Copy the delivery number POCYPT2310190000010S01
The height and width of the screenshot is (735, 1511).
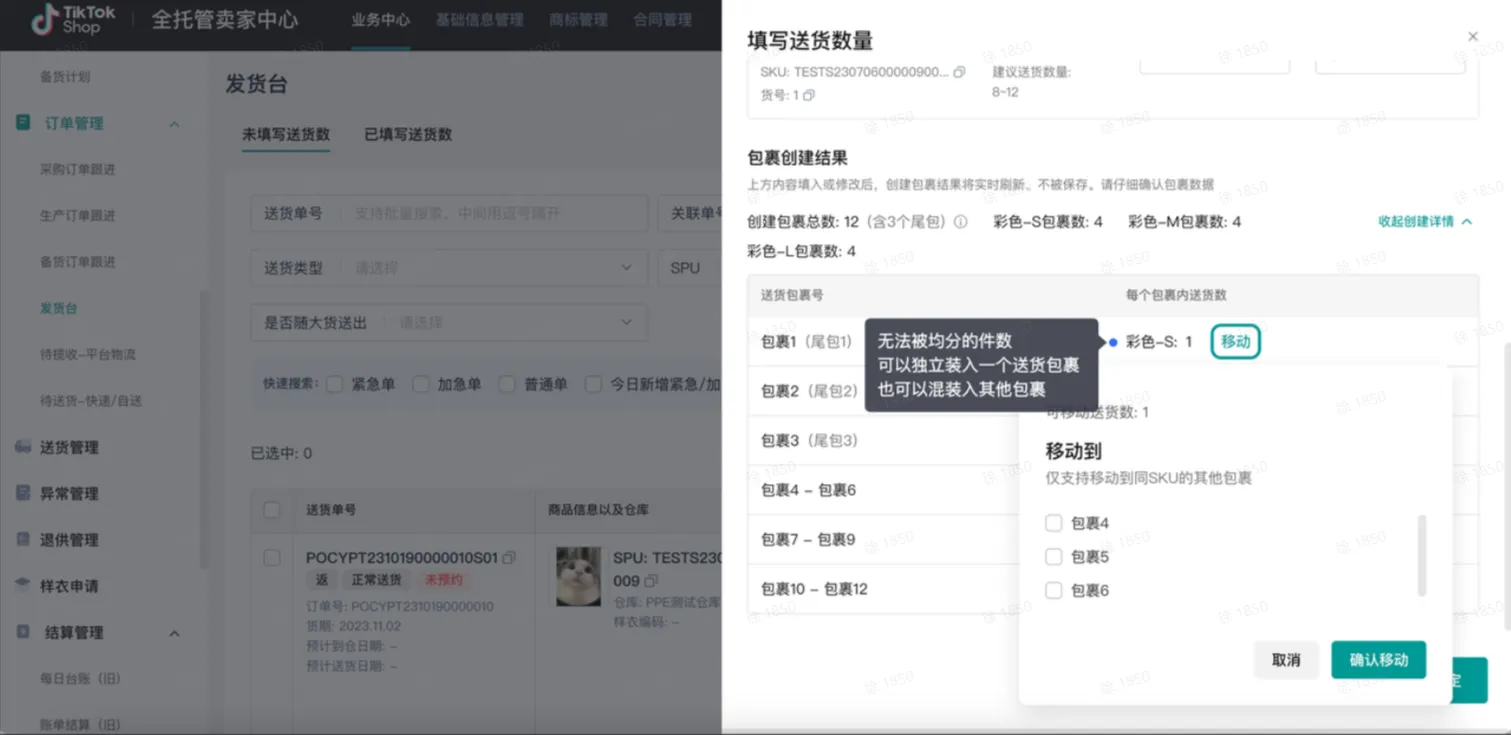click(x=509, y=557)
